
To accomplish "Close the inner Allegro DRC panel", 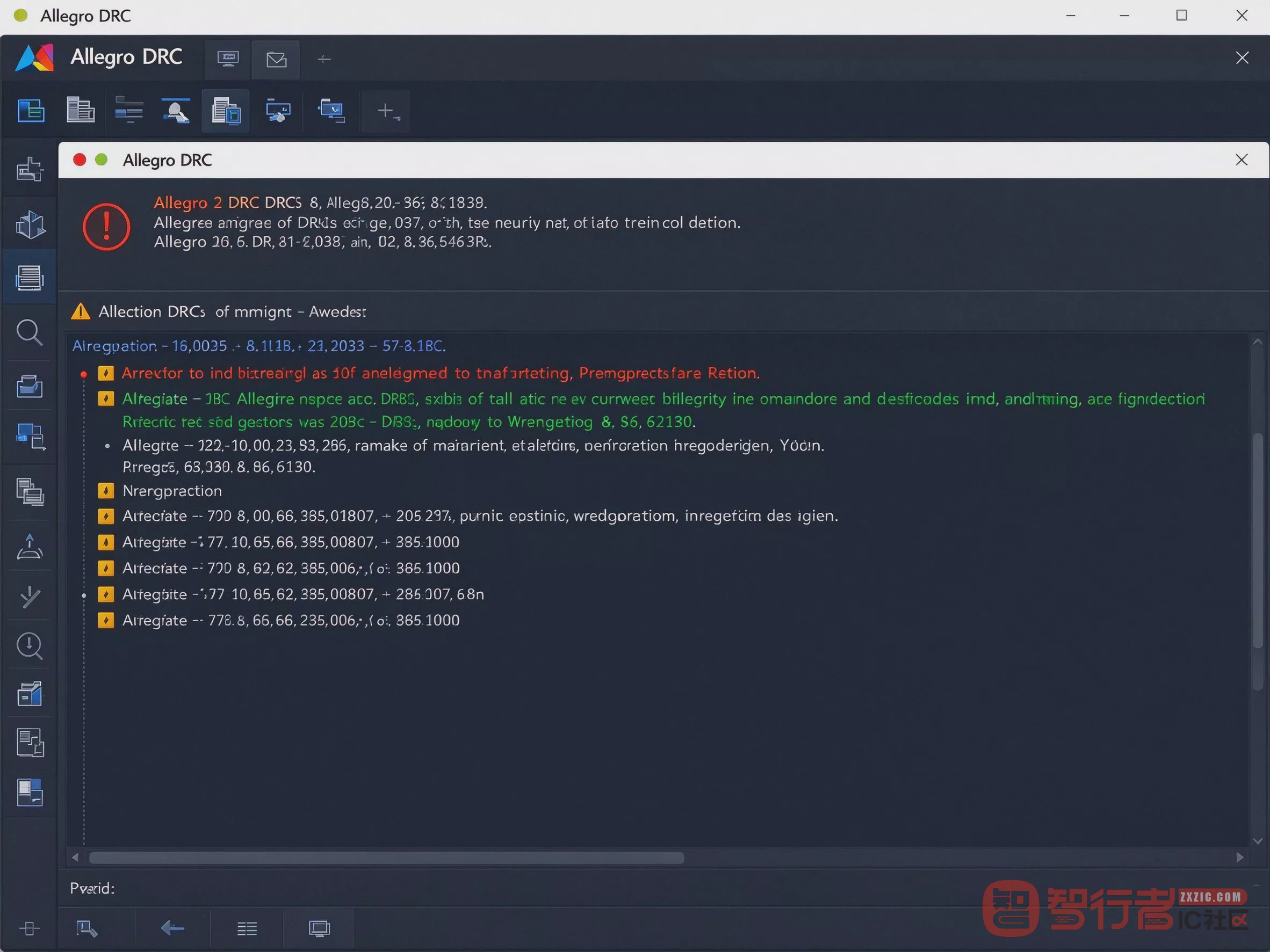I will tap(1242, 160).
